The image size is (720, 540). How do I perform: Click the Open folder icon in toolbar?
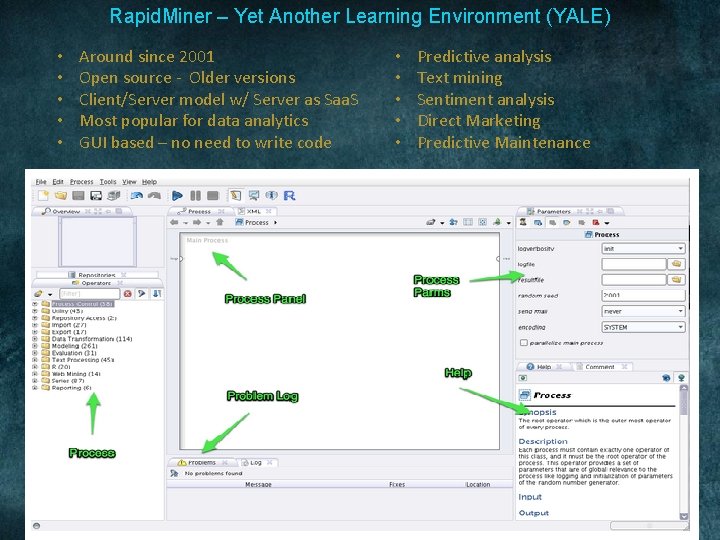[61, 196]
